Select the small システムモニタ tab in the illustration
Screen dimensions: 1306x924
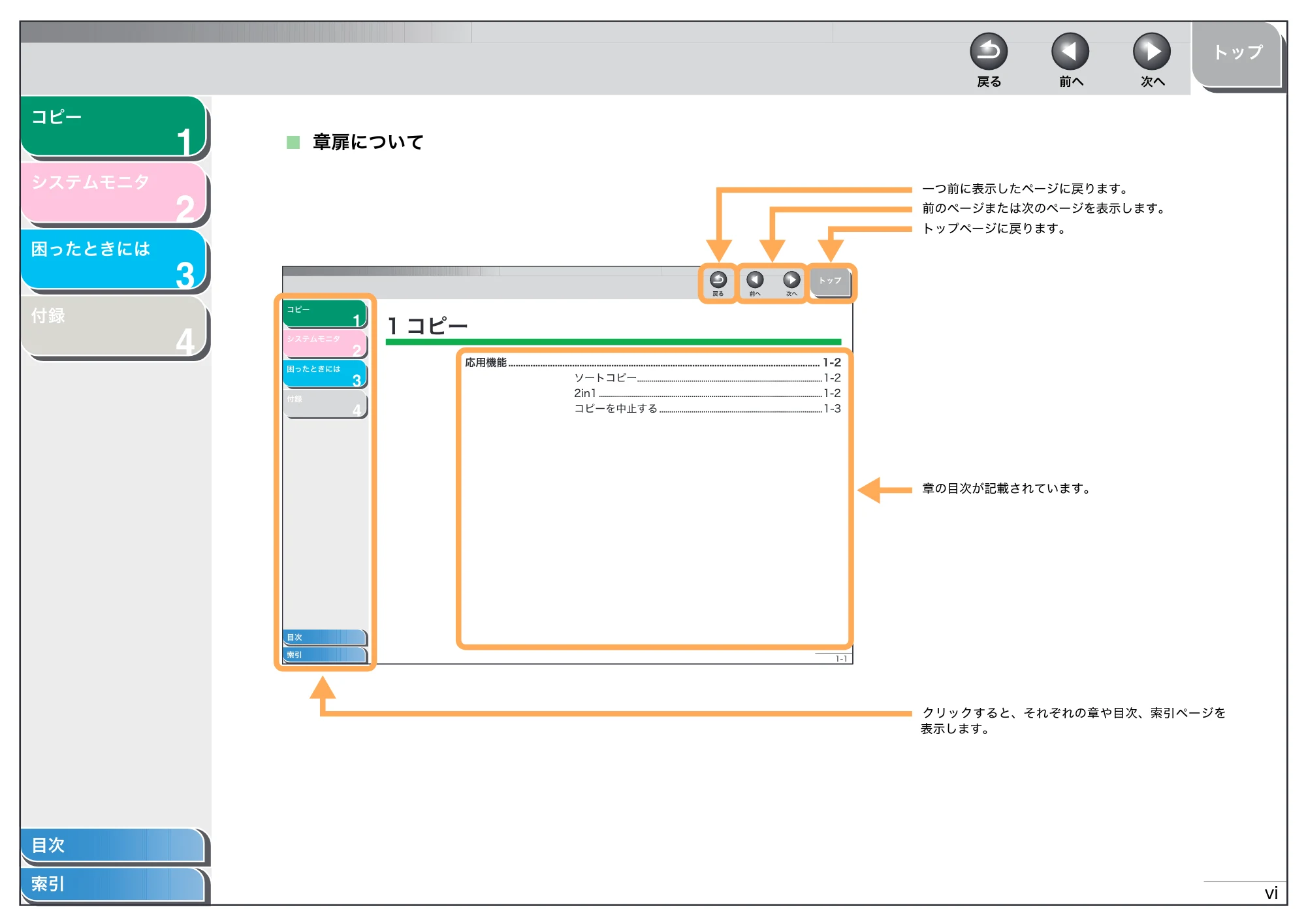(x=325, y=343)
